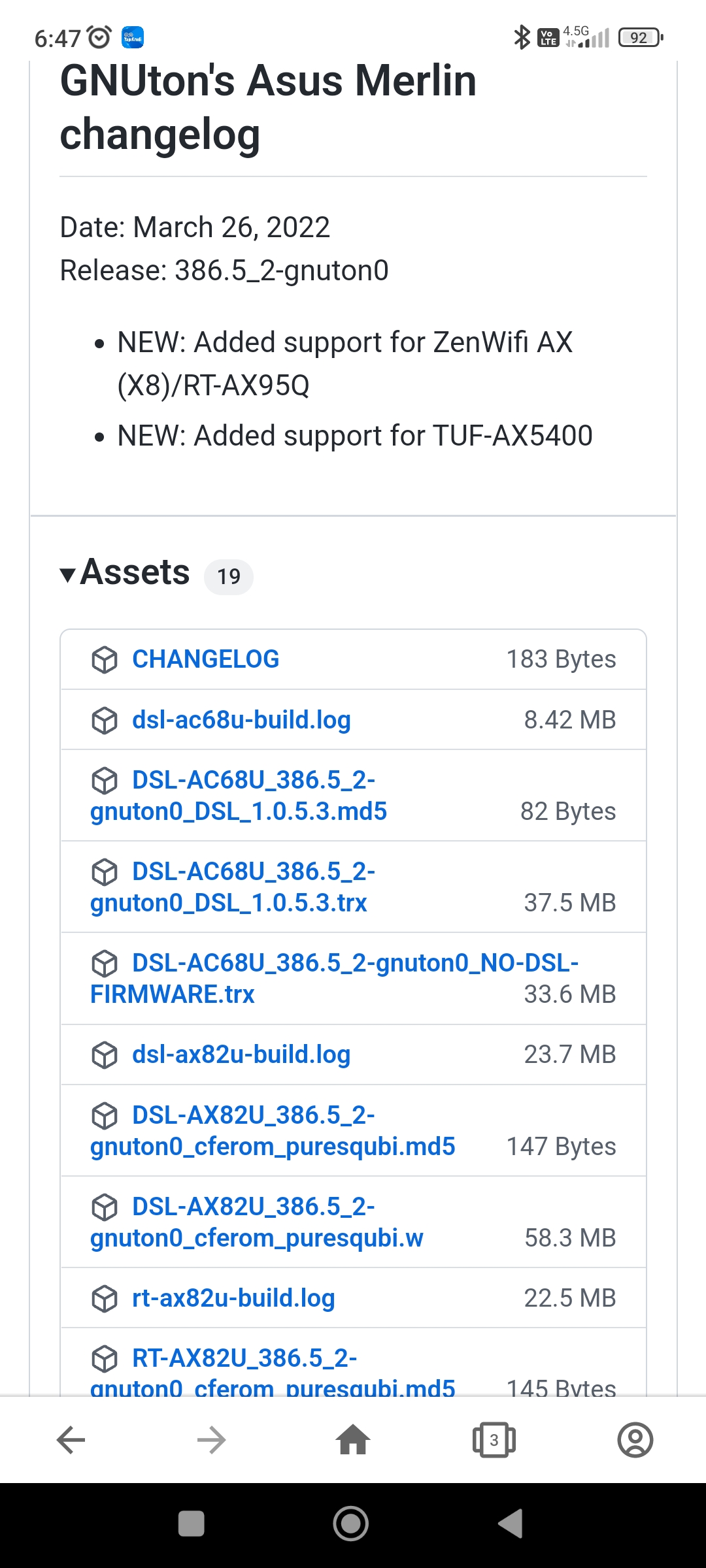The image size is (706, 1568).
Task: Download DSL-AC68U DSL_1.0.5.3.trx firmware
Action: pos(233,887)
